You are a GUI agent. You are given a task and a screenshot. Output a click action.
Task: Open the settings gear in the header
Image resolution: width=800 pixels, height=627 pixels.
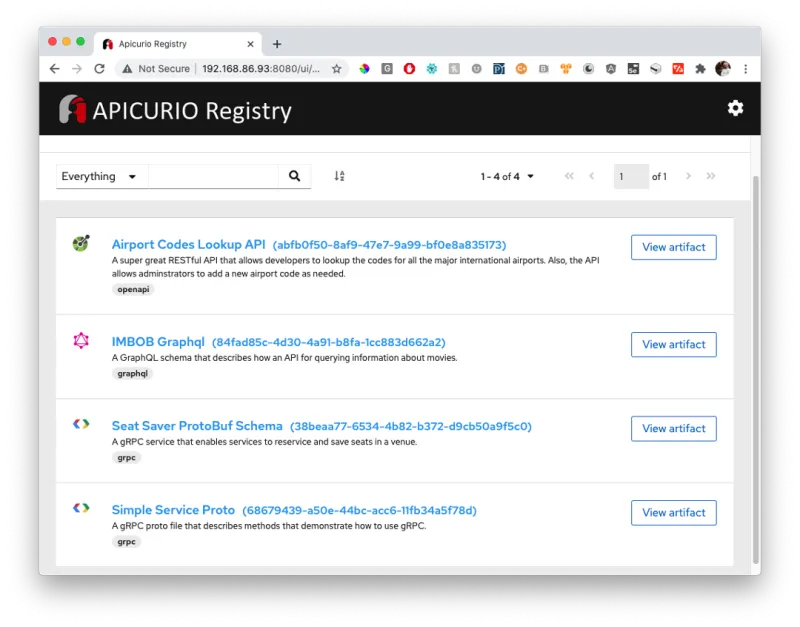(735, 108)
